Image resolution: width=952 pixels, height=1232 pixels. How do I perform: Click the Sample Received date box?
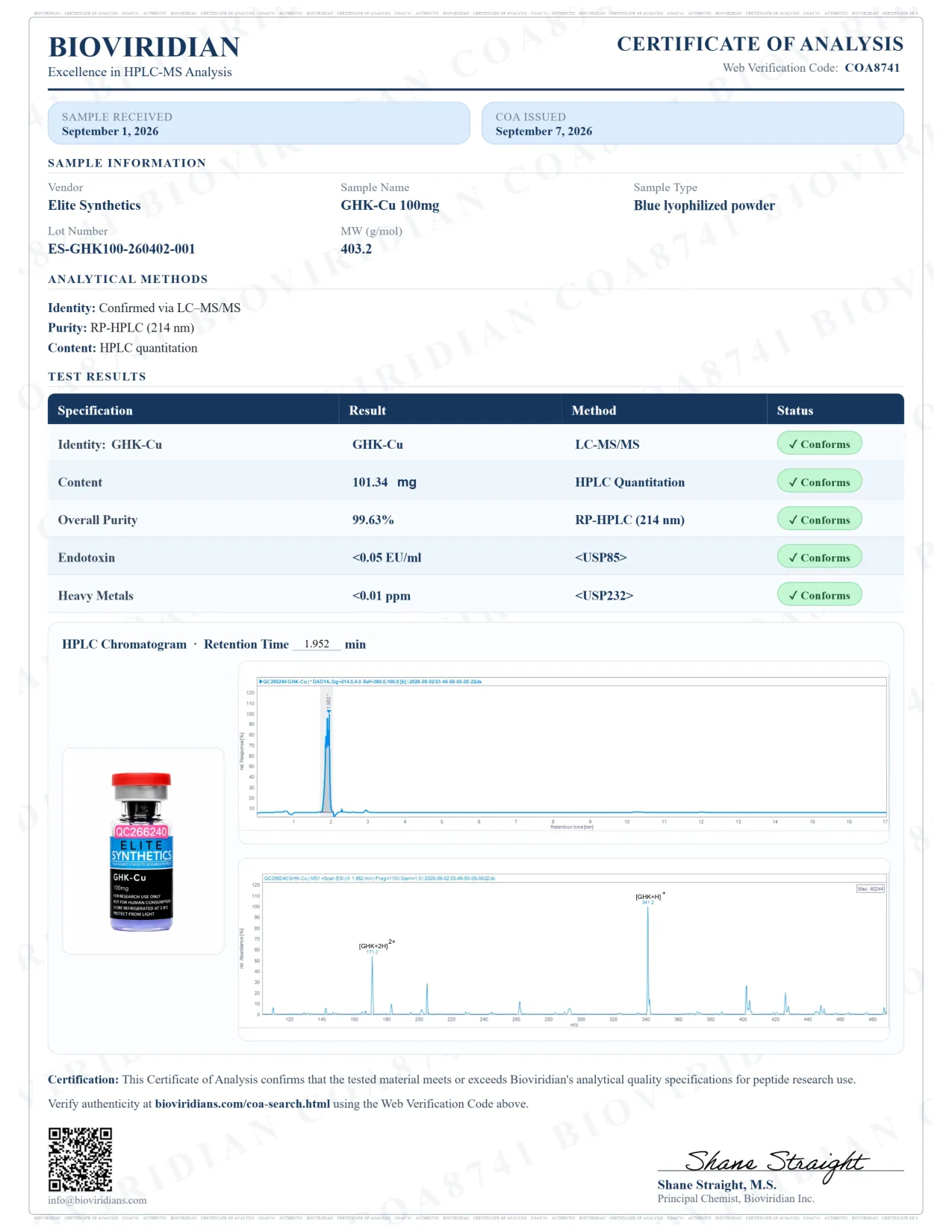tap(258, 123)
